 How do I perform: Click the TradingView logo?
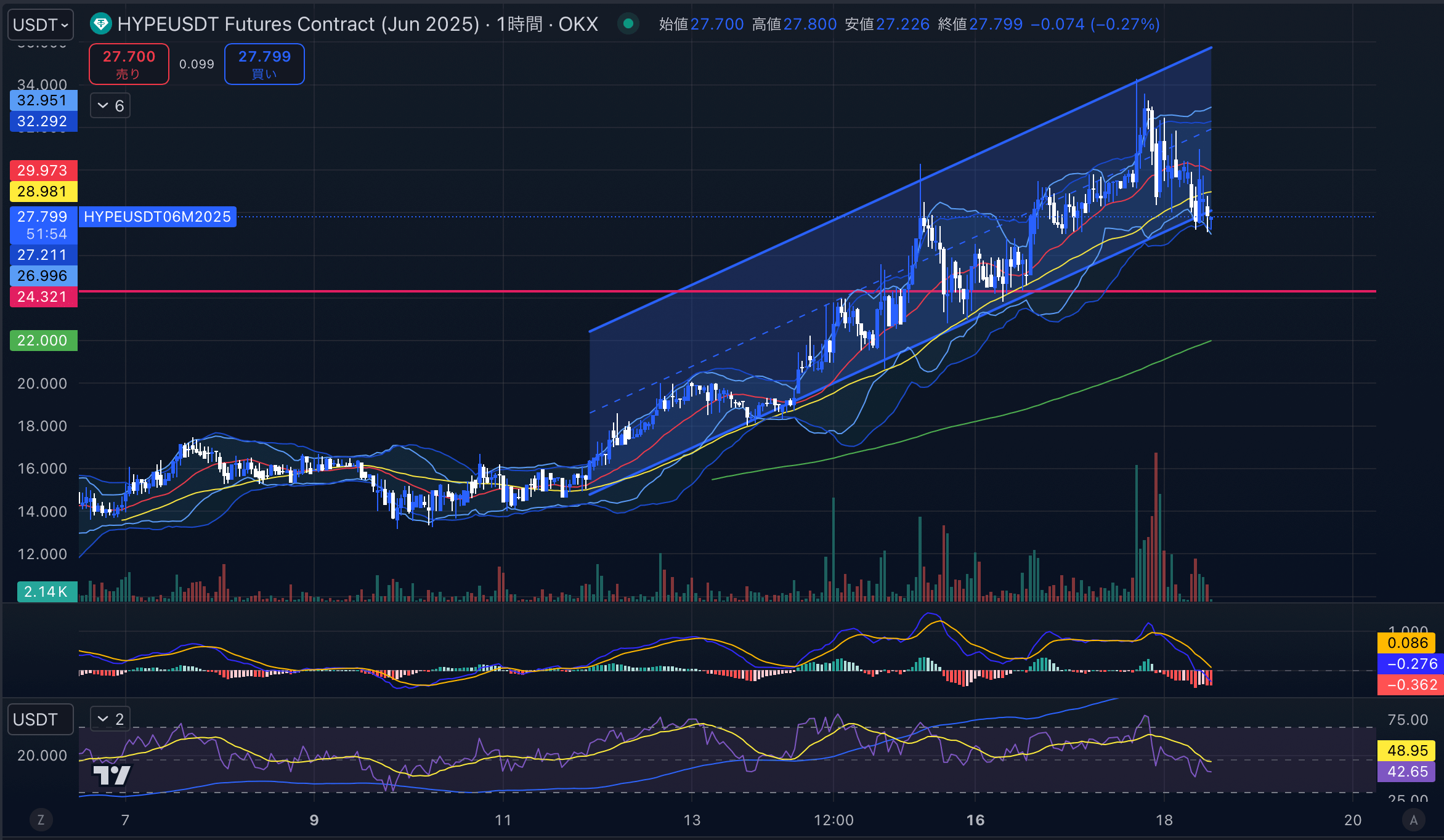[112, 775]
